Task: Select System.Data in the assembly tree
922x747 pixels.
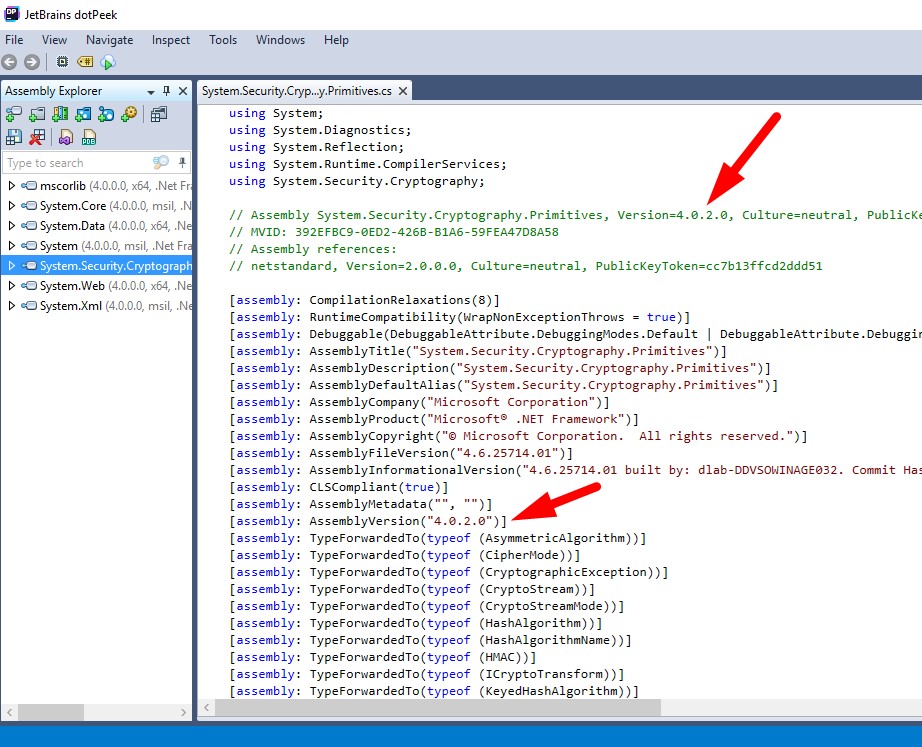Action: coord(72,226)
